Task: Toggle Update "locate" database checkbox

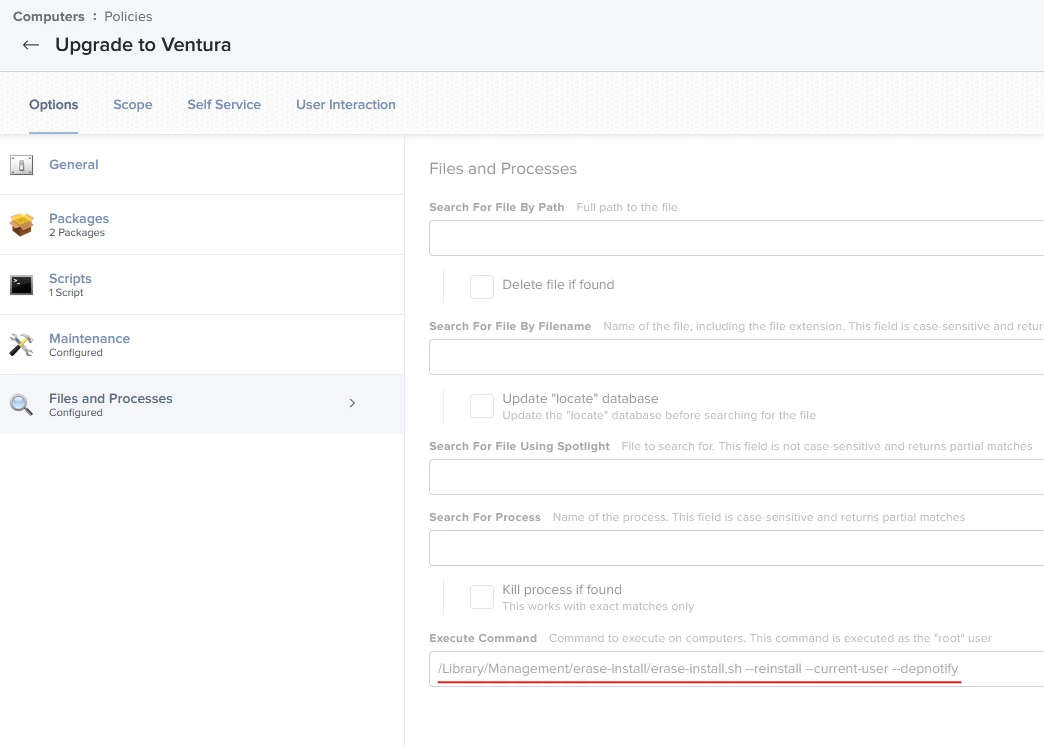Action: [x=482, y=406]
